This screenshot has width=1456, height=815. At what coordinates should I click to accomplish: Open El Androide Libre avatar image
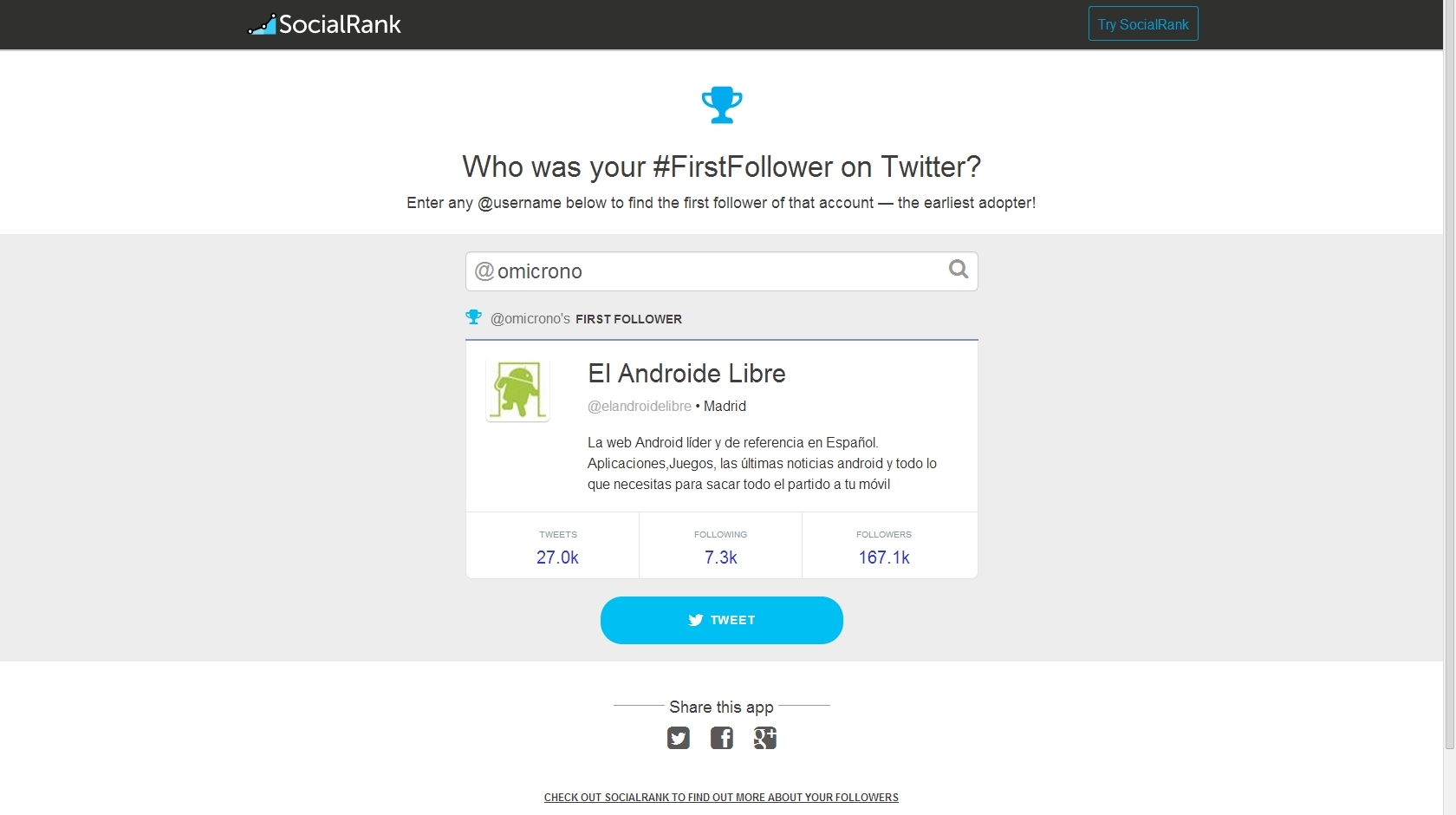point(517,390)
